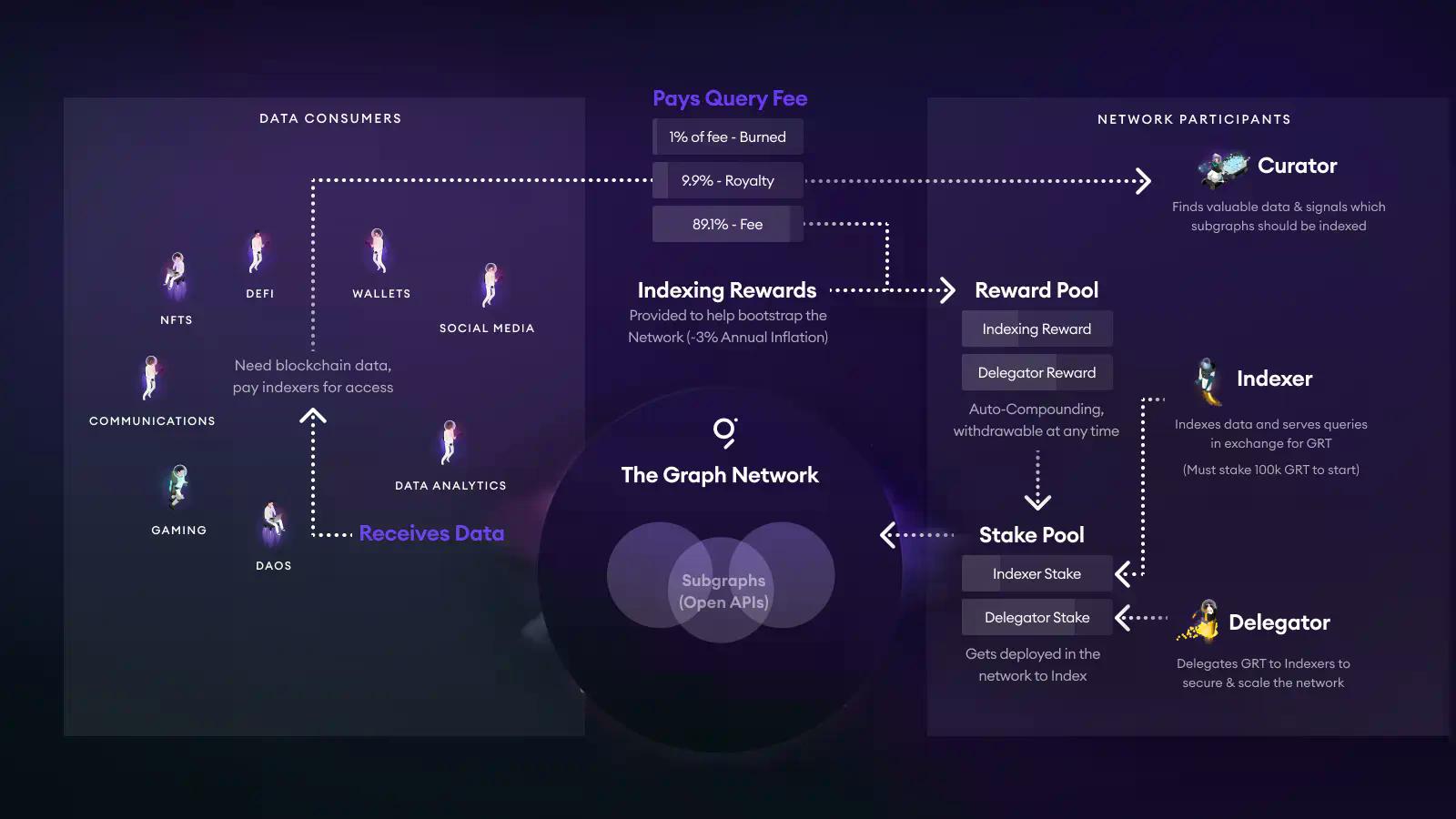Screen dimensions: 1456x819
Task: Click the 'Stake Pool' heading
Action: pos(1032,535)
